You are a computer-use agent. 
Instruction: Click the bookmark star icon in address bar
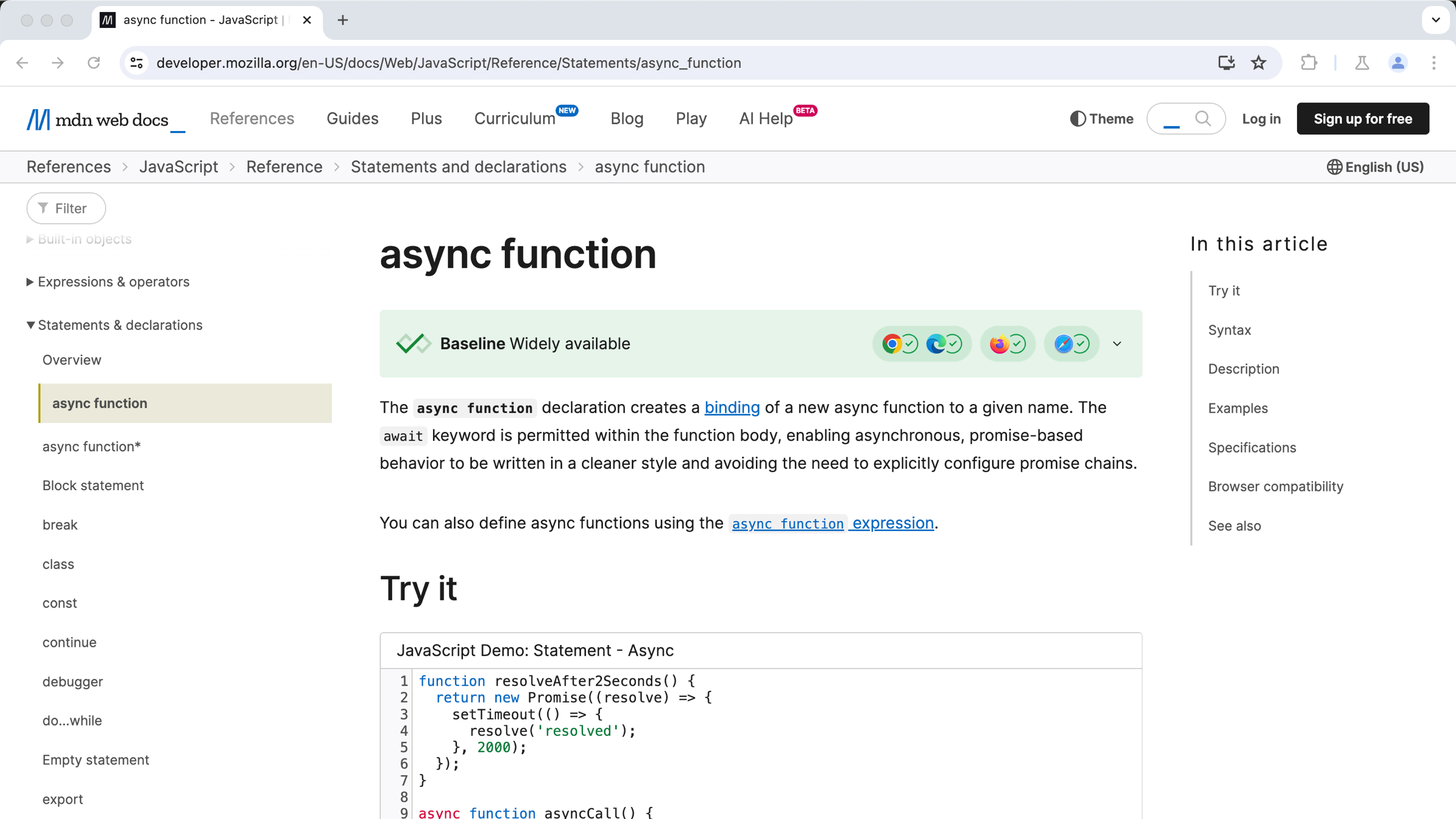[1258, 62]
